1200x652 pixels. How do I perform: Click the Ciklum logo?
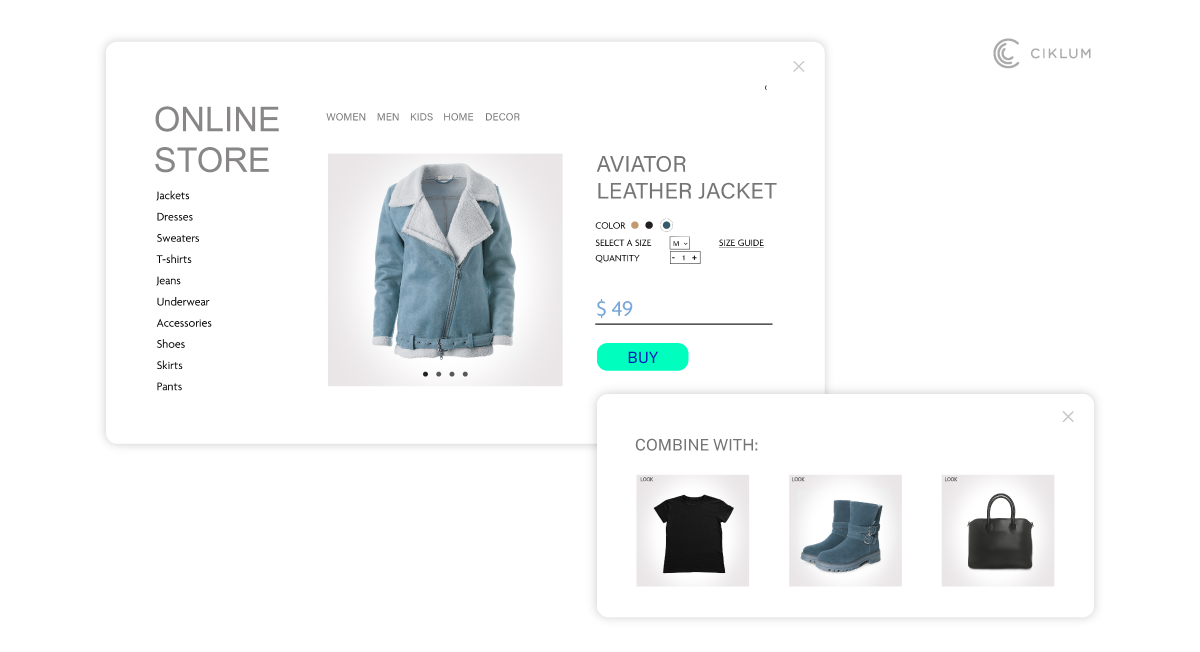pos(1042,53)
